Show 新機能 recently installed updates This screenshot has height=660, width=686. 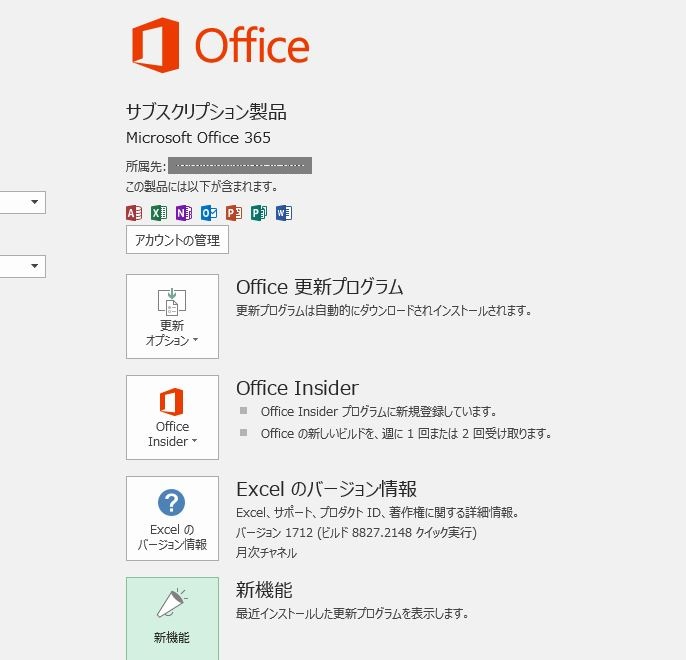tap(172, 618)
